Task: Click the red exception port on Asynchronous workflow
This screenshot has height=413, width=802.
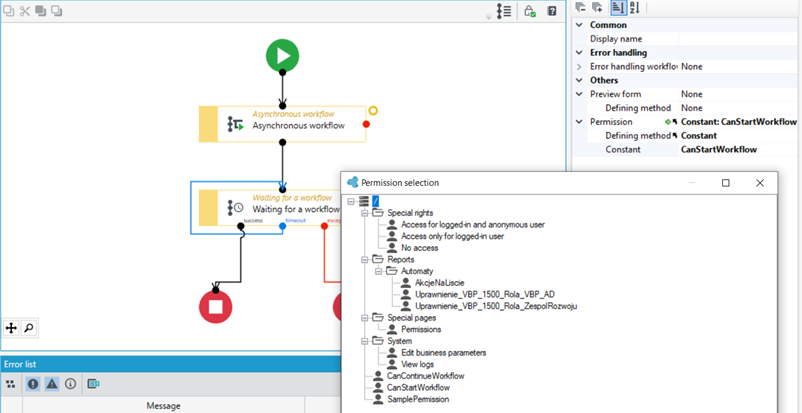Action: click(x=366, y=124)
